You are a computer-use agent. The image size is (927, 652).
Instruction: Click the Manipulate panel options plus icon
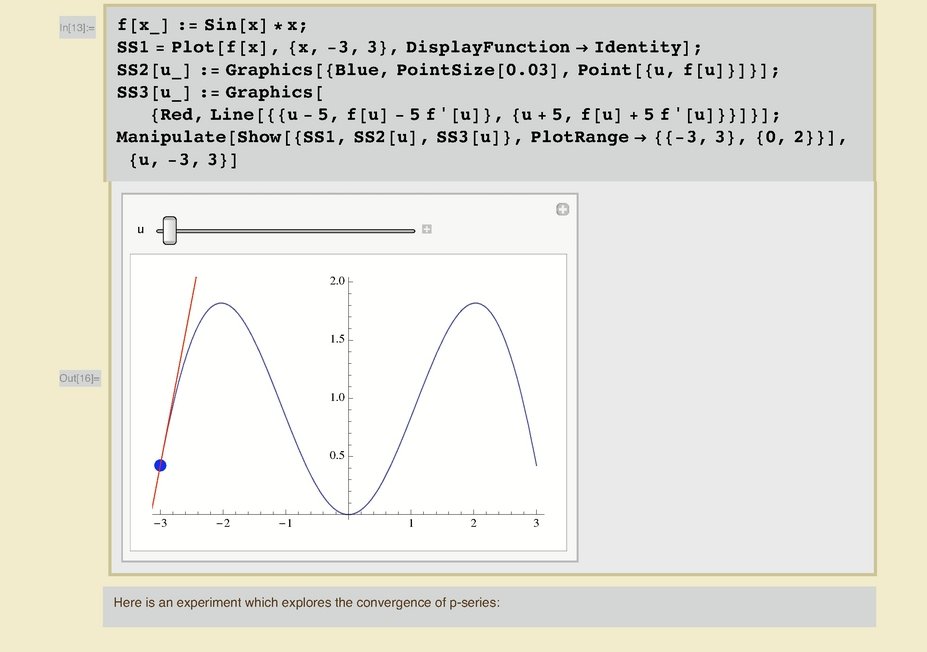562,209
